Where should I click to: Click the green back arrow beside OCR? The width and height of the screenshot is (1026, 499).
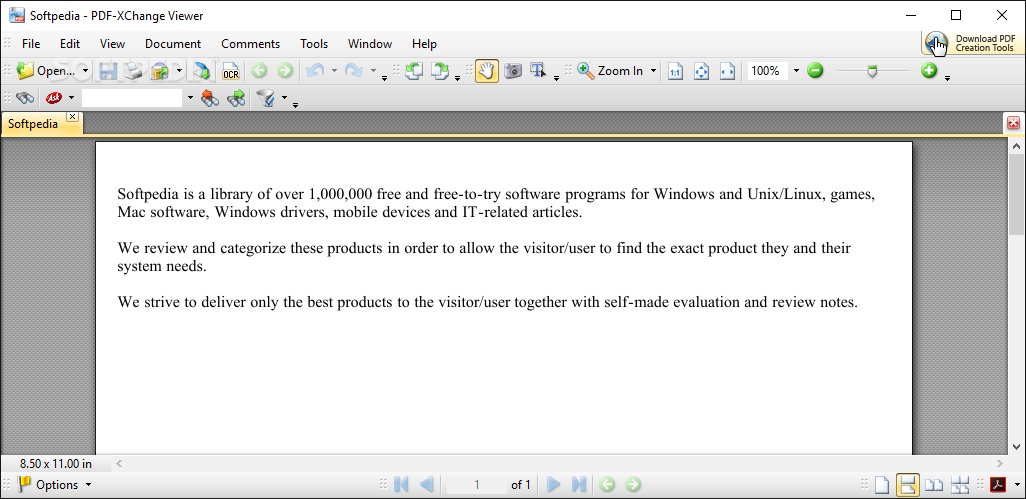point(259,71)
